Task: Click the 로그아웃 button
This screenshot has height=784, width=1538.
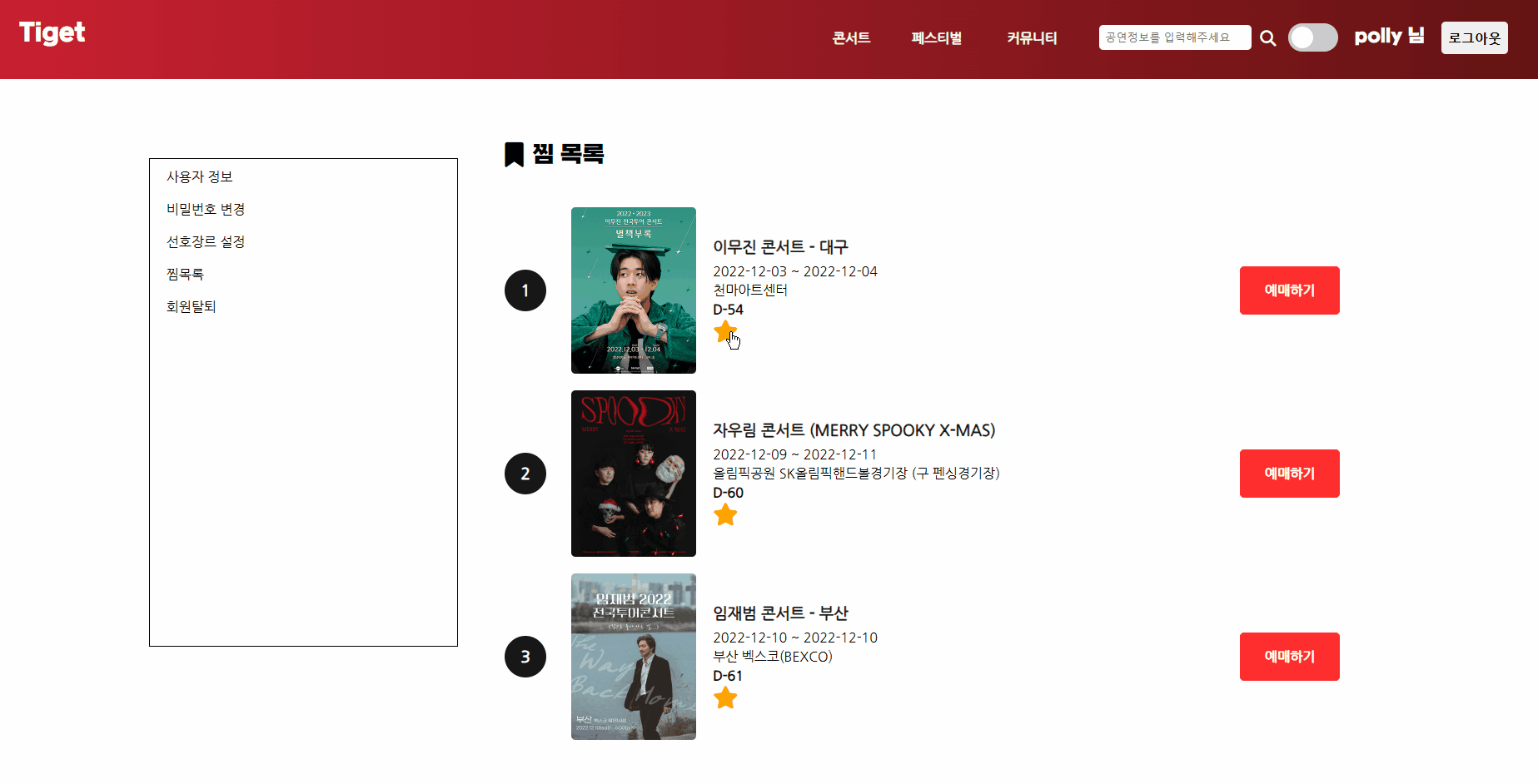Action: [1475, 37]
